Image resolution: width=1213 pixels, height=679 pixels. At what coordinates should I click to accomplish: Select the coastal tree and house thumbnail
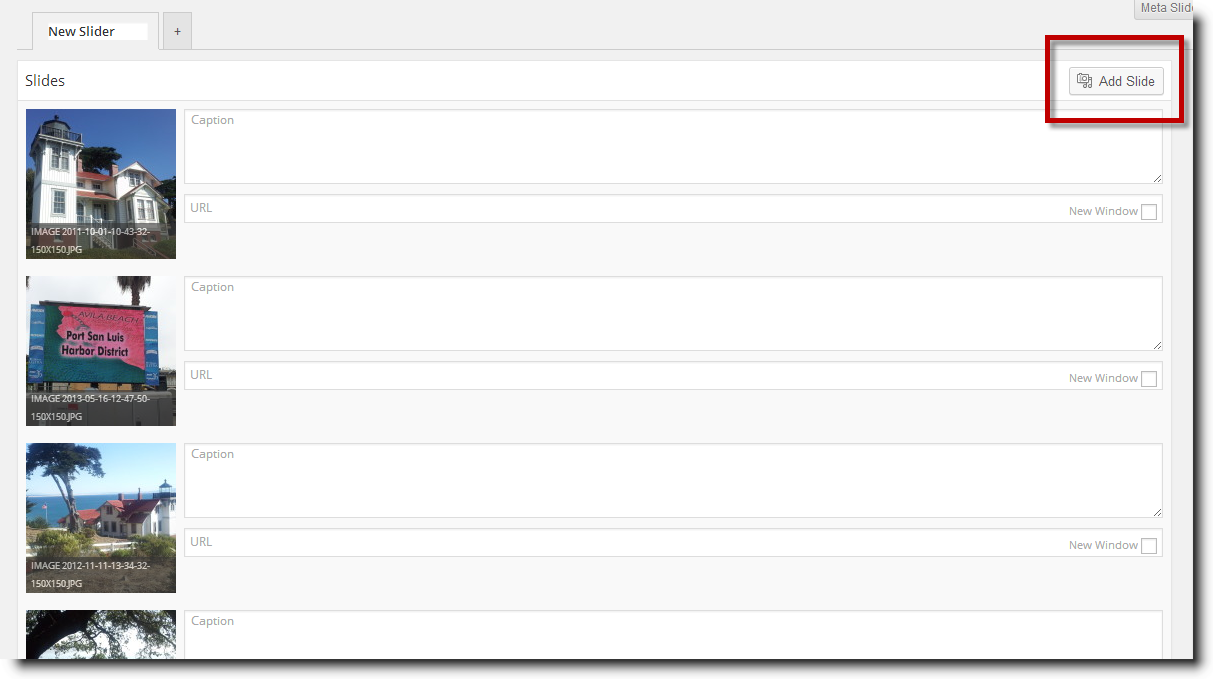click(x=101, y=518)
